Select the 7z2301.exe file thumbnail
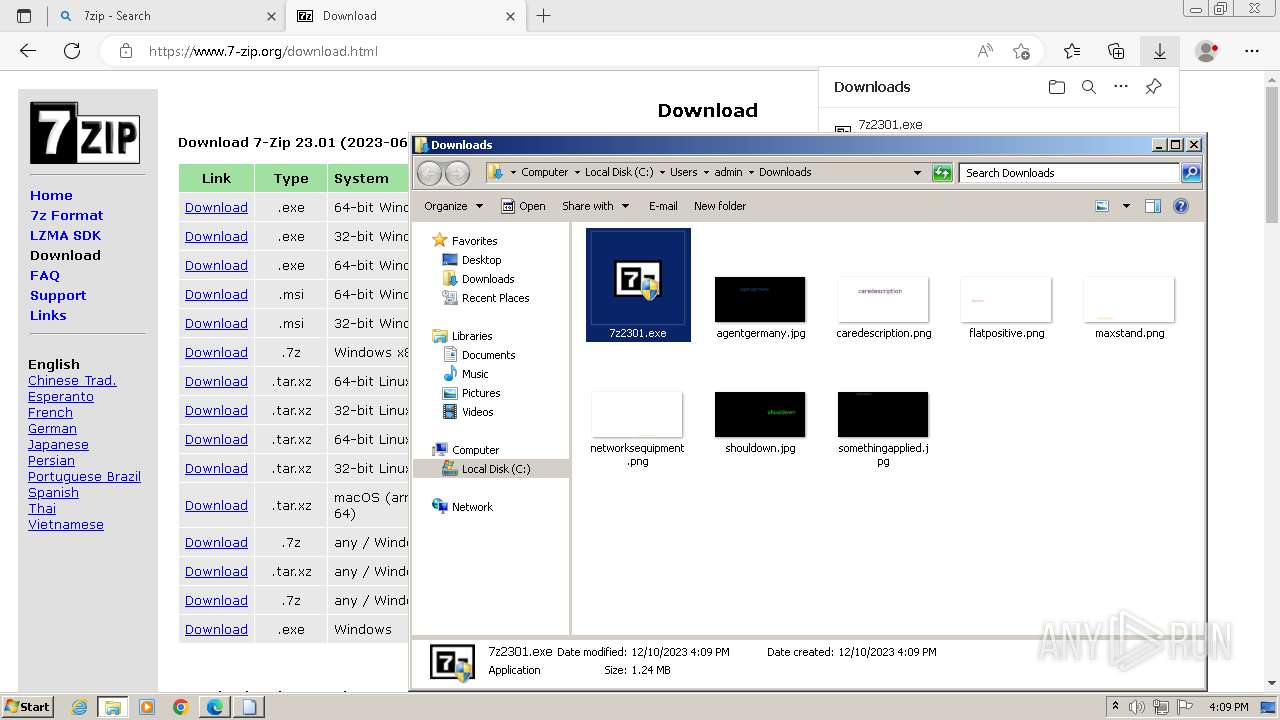 [x=638, y=285]
